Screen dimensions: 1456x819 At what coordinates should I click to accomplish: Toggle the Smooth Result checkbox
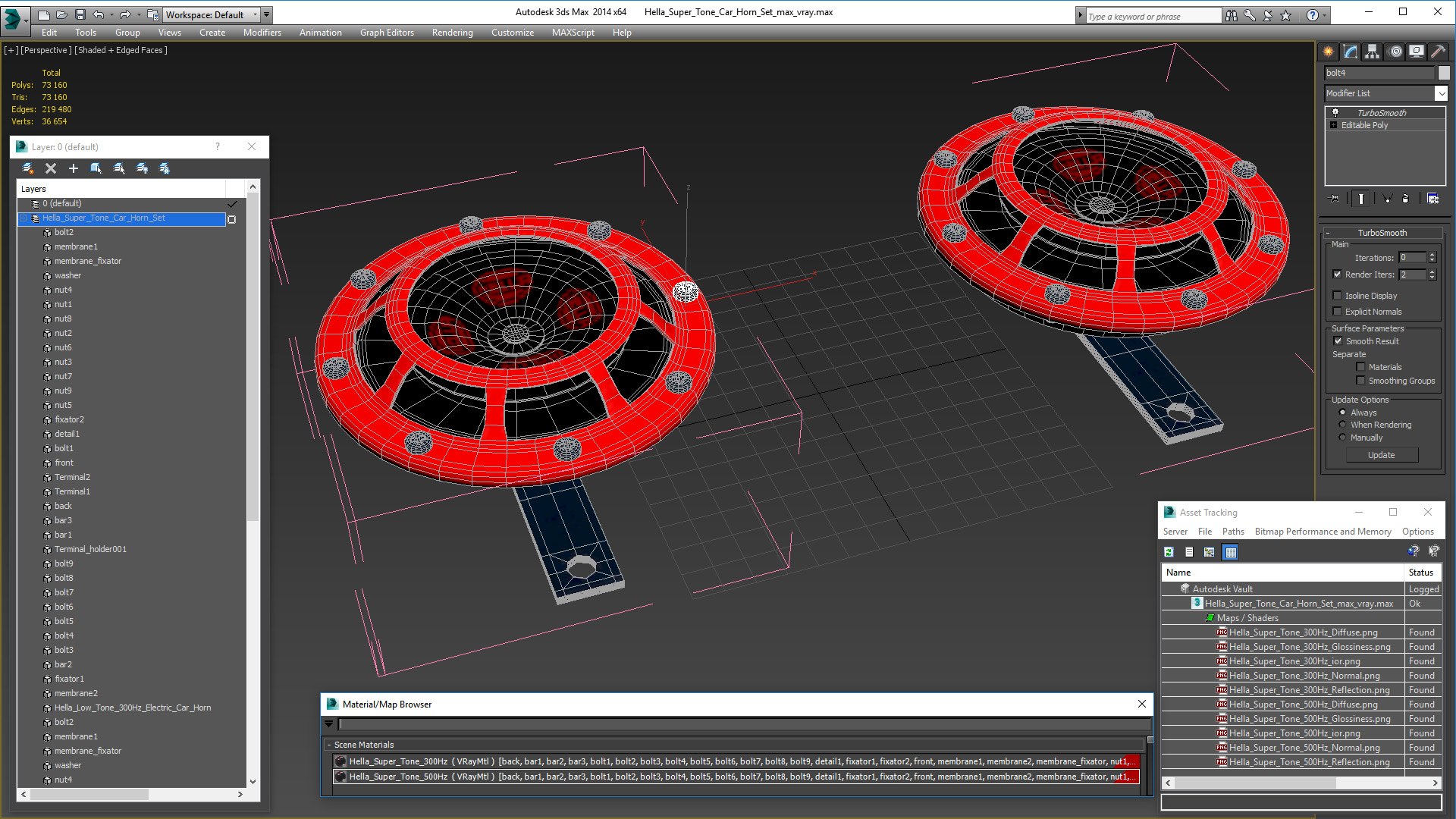click(1338, 341)
